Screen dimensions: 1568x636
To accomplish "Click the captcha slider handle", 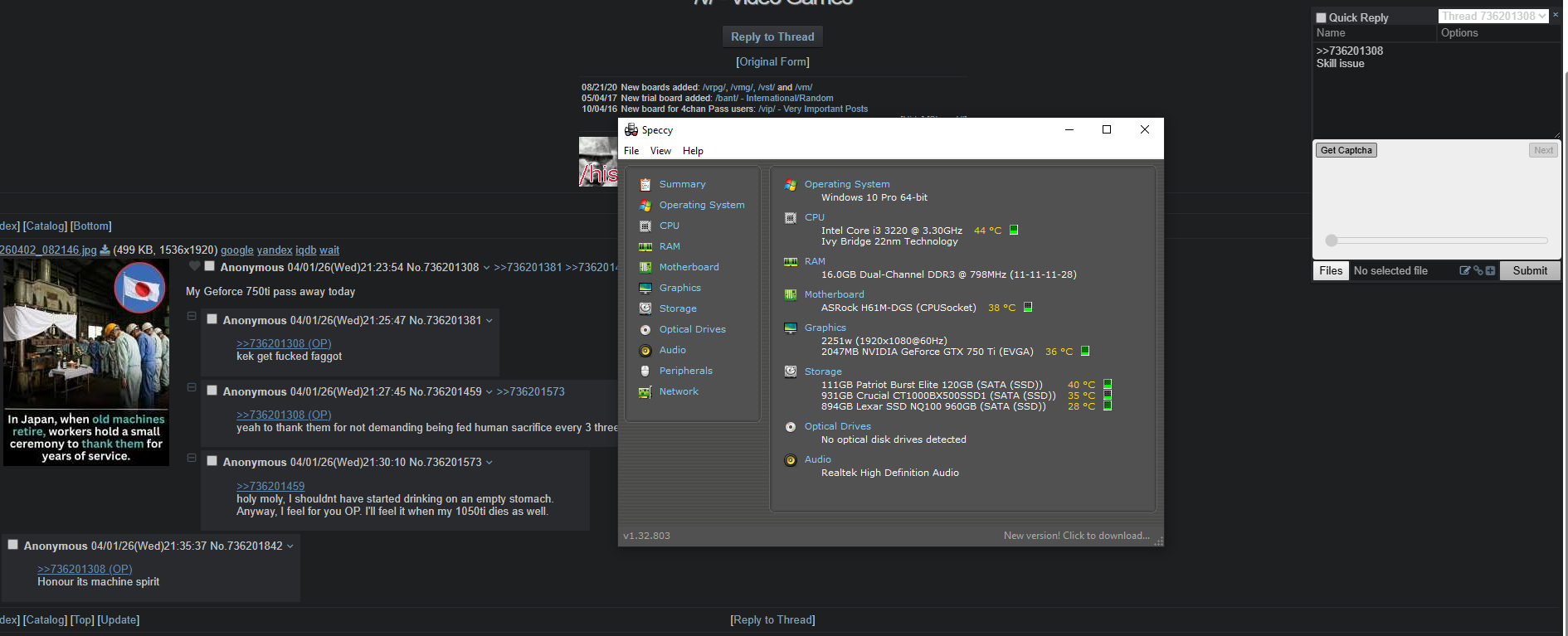I will [1332, 240].
